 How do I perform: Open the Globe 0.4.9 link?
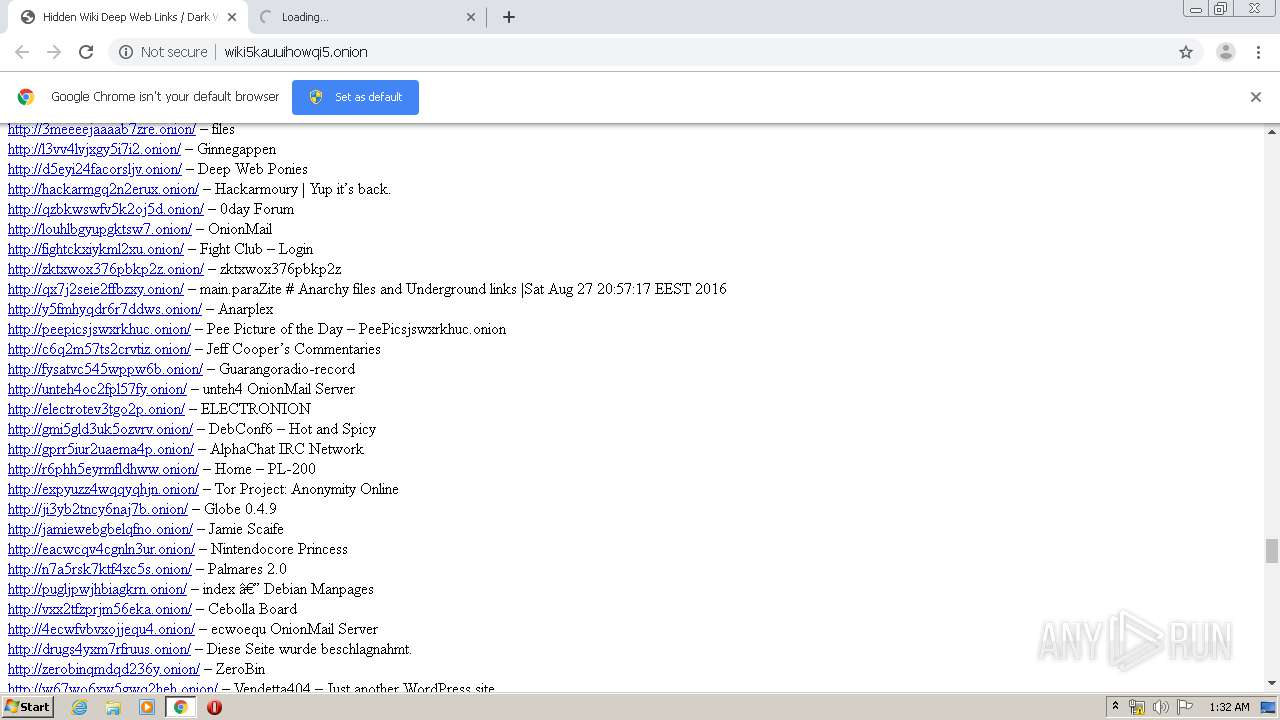(x=98, y=509)
